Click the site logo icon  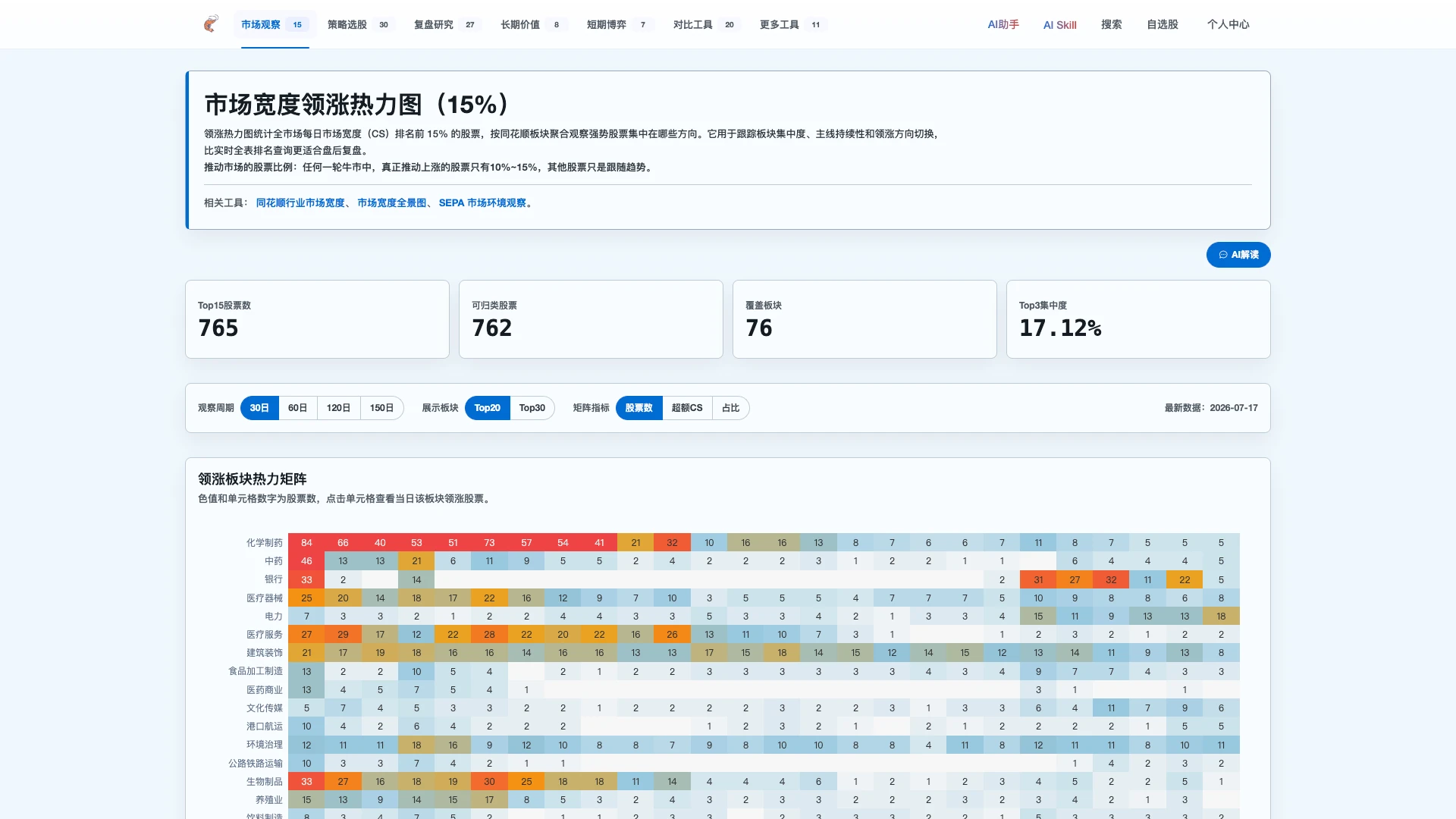(x=211, y=24)
